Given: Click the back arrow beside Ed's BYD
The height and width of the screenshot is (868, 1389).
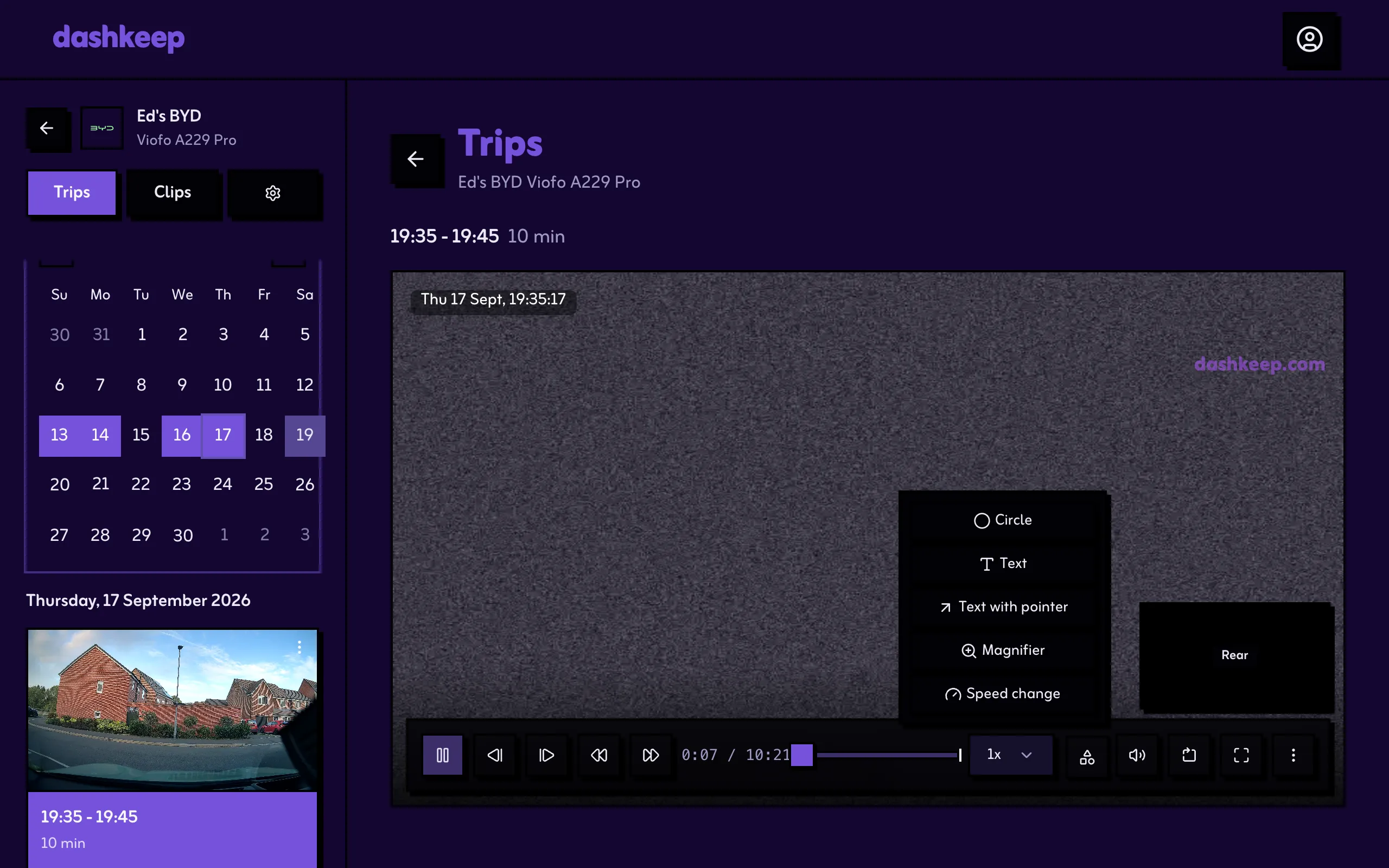Looking at the screenshot, I should tap(47, 128).
